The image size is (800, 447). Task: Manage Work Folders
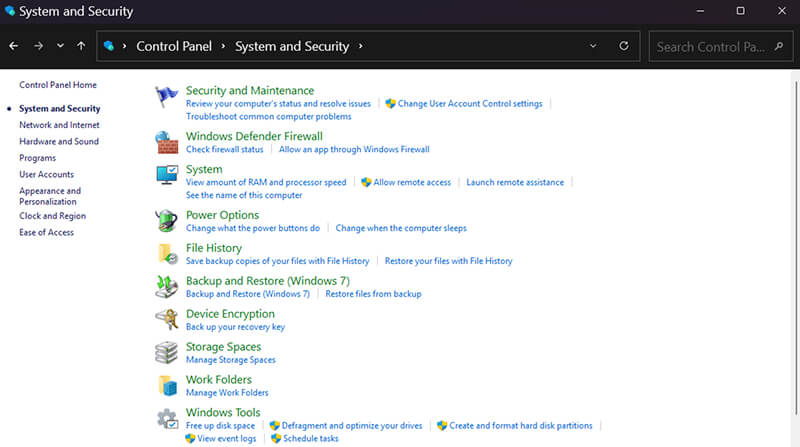click(x=227, y=393)
